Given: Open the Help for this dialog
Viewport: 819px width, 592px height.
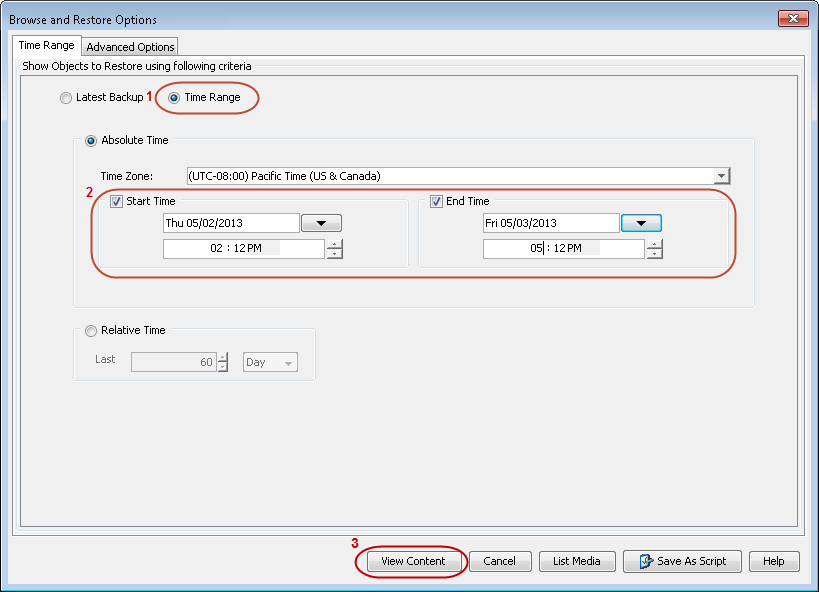Looking at the screenshot, I should point(774,561).
